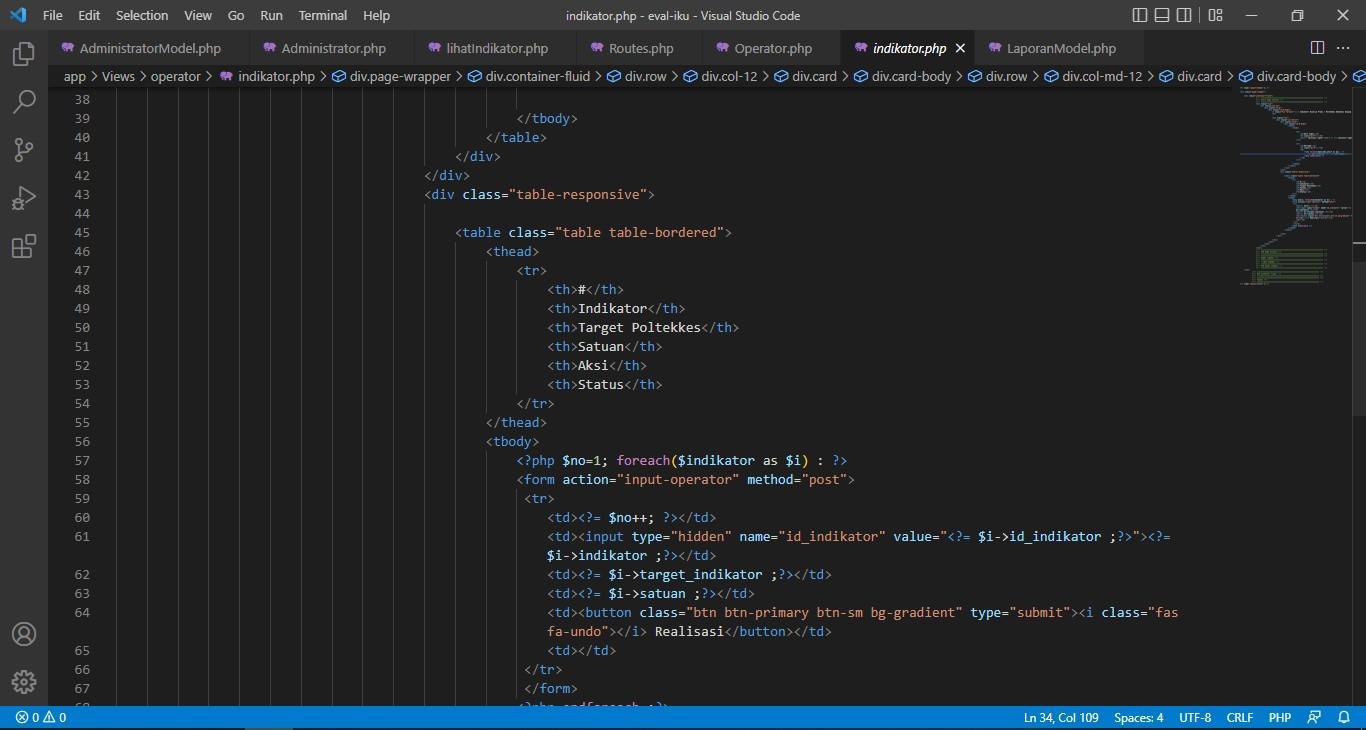Select div.card-body in the breadcrumb path
This screenshot has width=1366, height=730.
pos(910,76)
